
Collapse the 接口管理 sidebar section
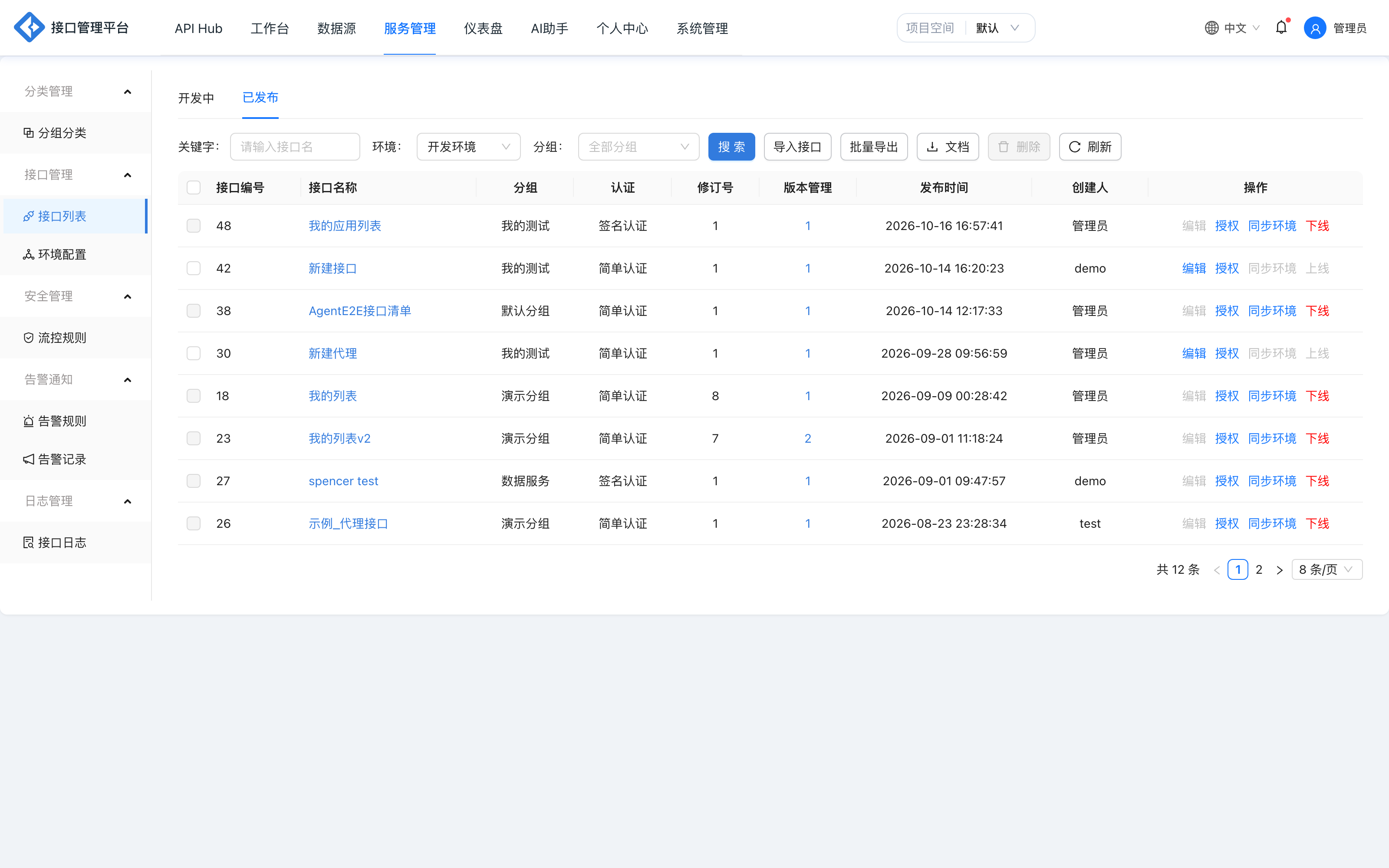click(128, 175)
